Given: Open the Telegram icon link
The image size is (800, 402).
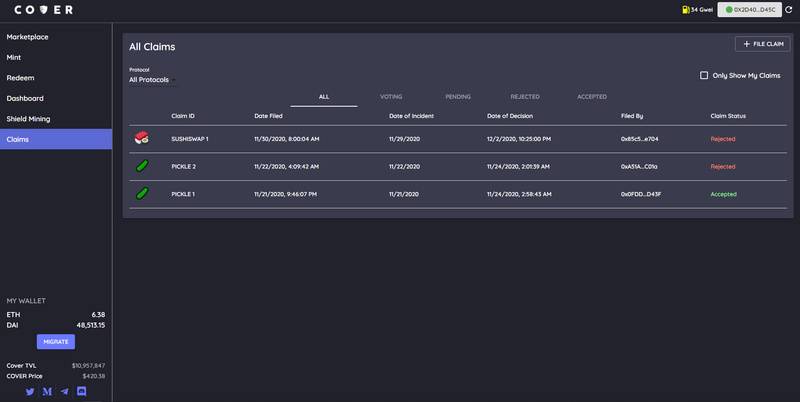Looking at the screenshot, I should click(64, 392).
